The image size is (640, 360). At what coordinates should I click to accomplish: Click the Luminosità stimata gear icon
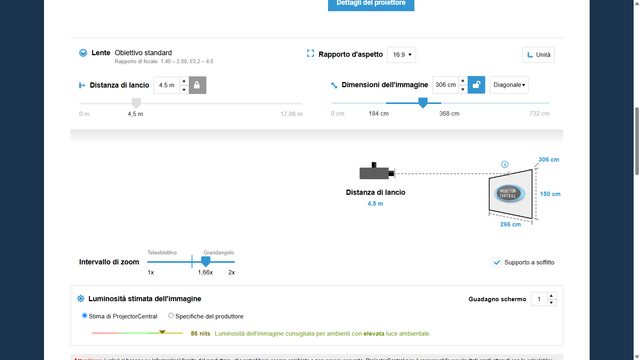pos(81,299)
